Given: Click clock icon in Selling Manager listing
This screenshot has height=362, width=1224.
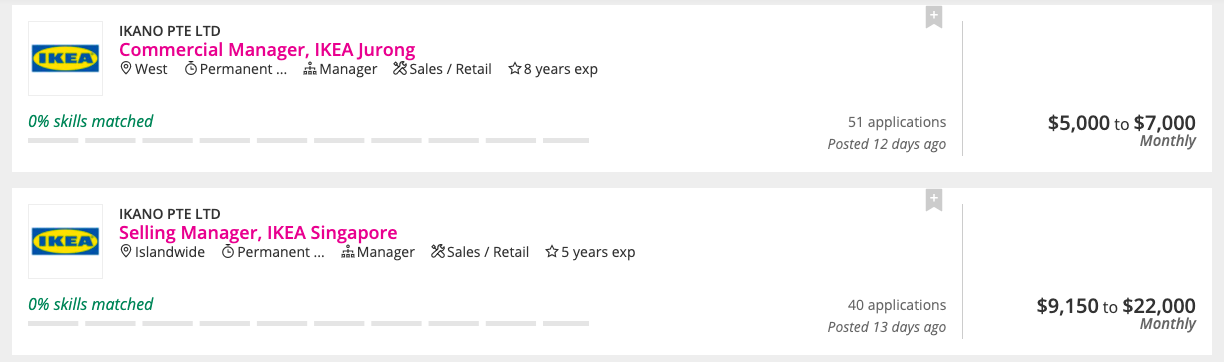Looking at the screenshot, I should pos(228,252).
